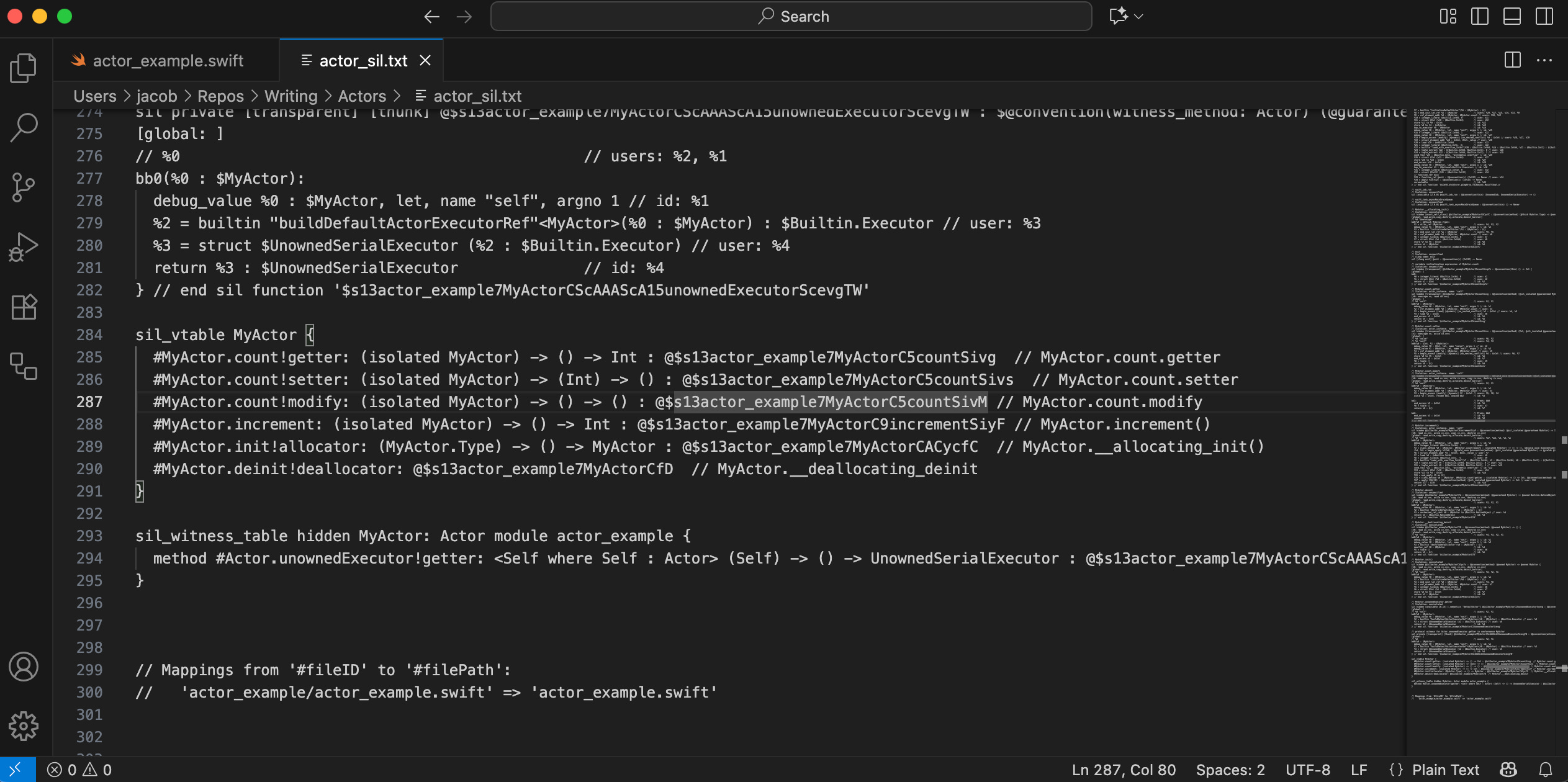Change the Plain Text language mode

[1445, 770]
